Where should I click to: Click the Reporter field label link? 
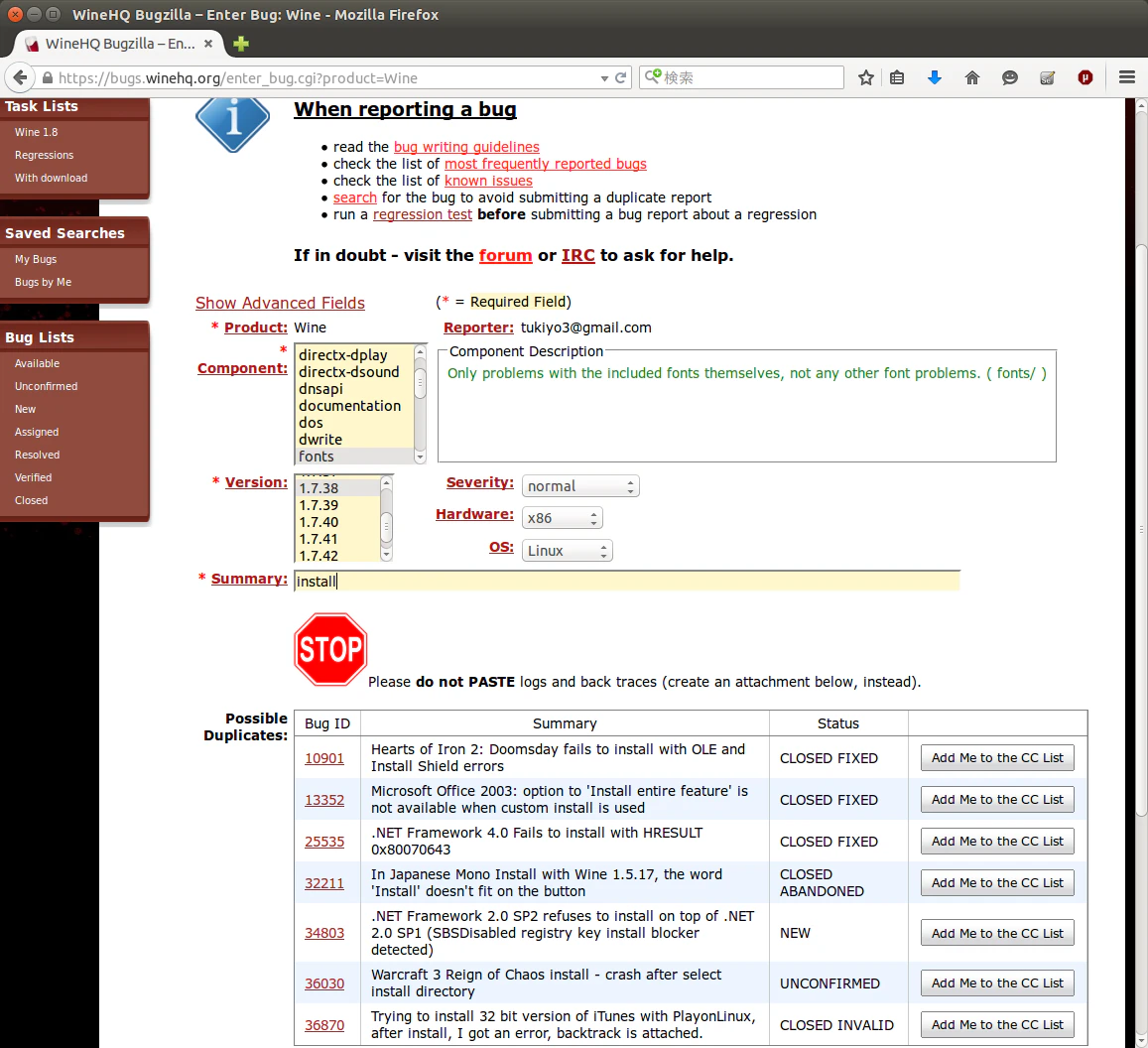(478, 327)
